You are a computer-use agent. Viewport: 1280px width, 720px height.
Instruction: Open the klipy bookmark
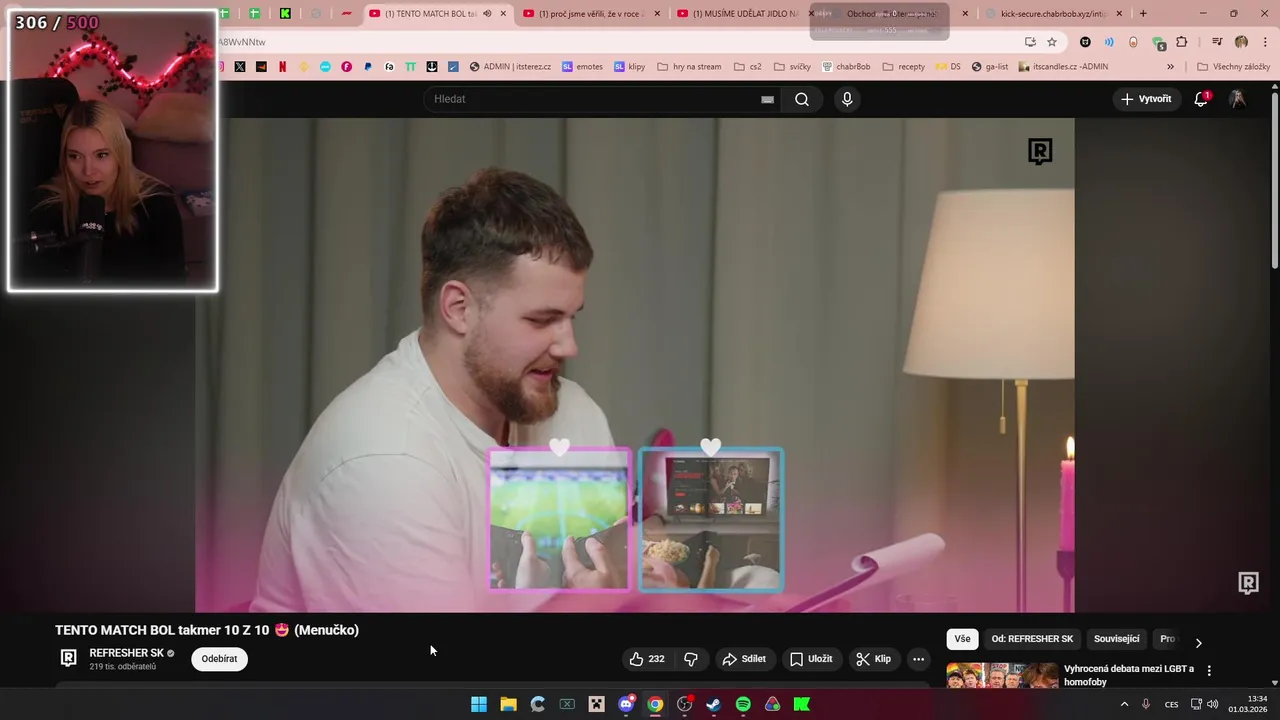pos(630,67)
